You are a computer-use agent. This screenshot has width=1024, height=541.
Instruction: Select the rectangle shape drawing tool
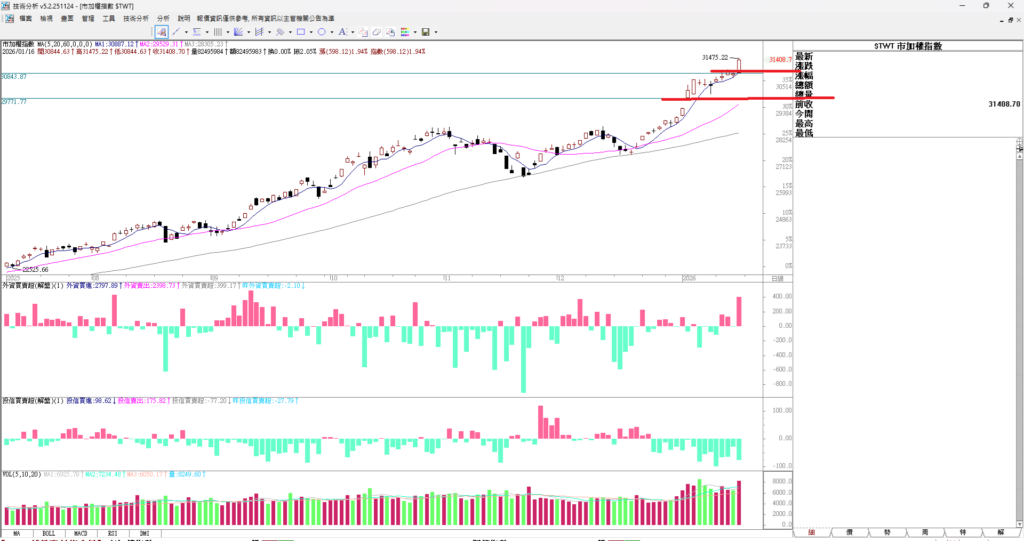point(301,32)
